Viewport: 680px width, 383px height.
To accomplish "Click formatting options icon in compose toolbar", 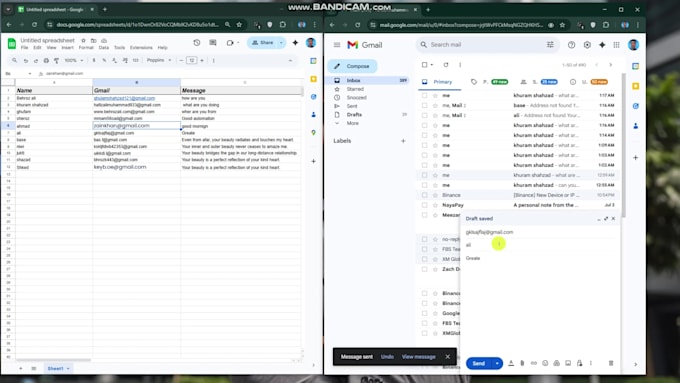I will (511, 363).
